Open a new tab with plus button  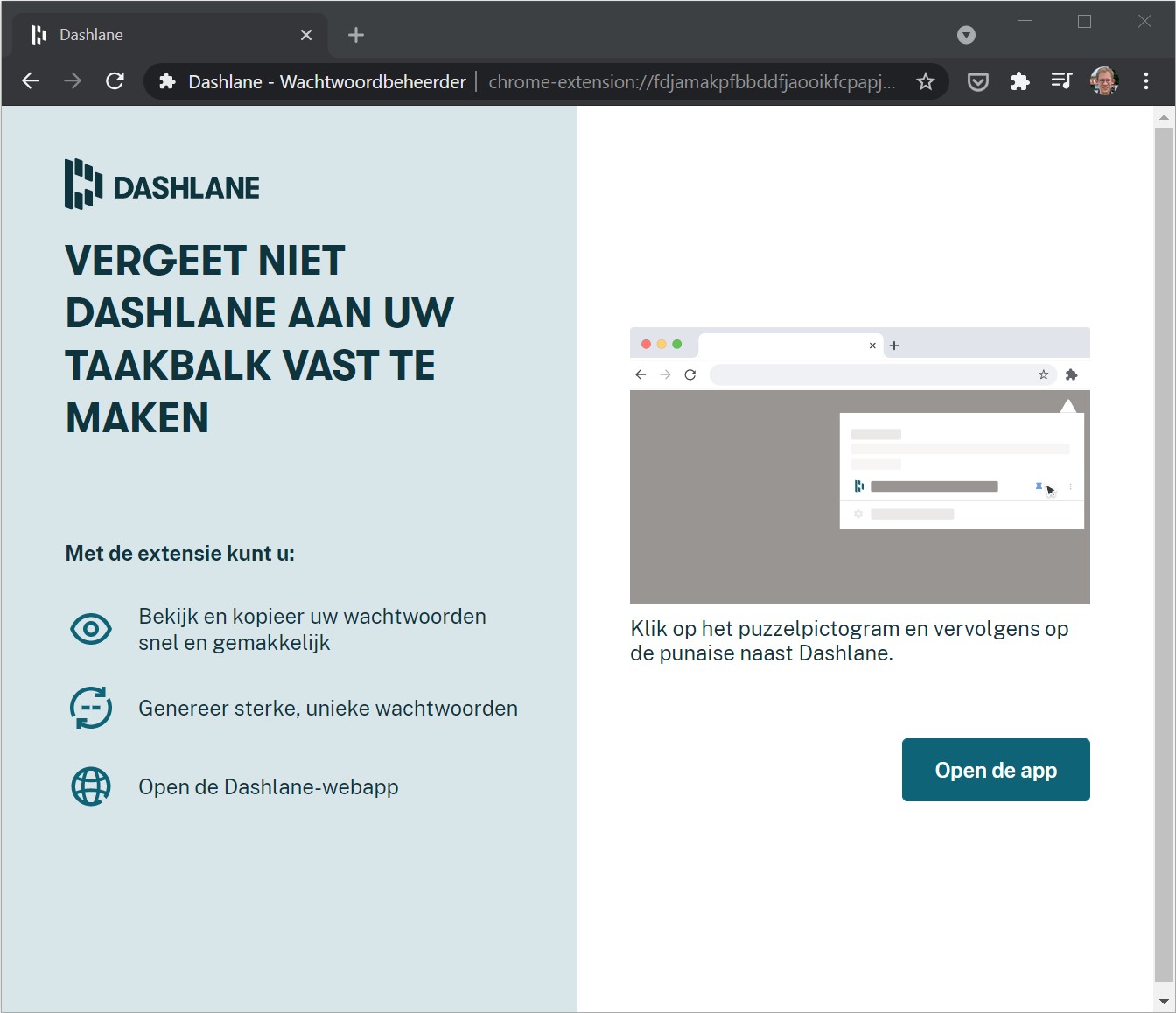point(355,35)
